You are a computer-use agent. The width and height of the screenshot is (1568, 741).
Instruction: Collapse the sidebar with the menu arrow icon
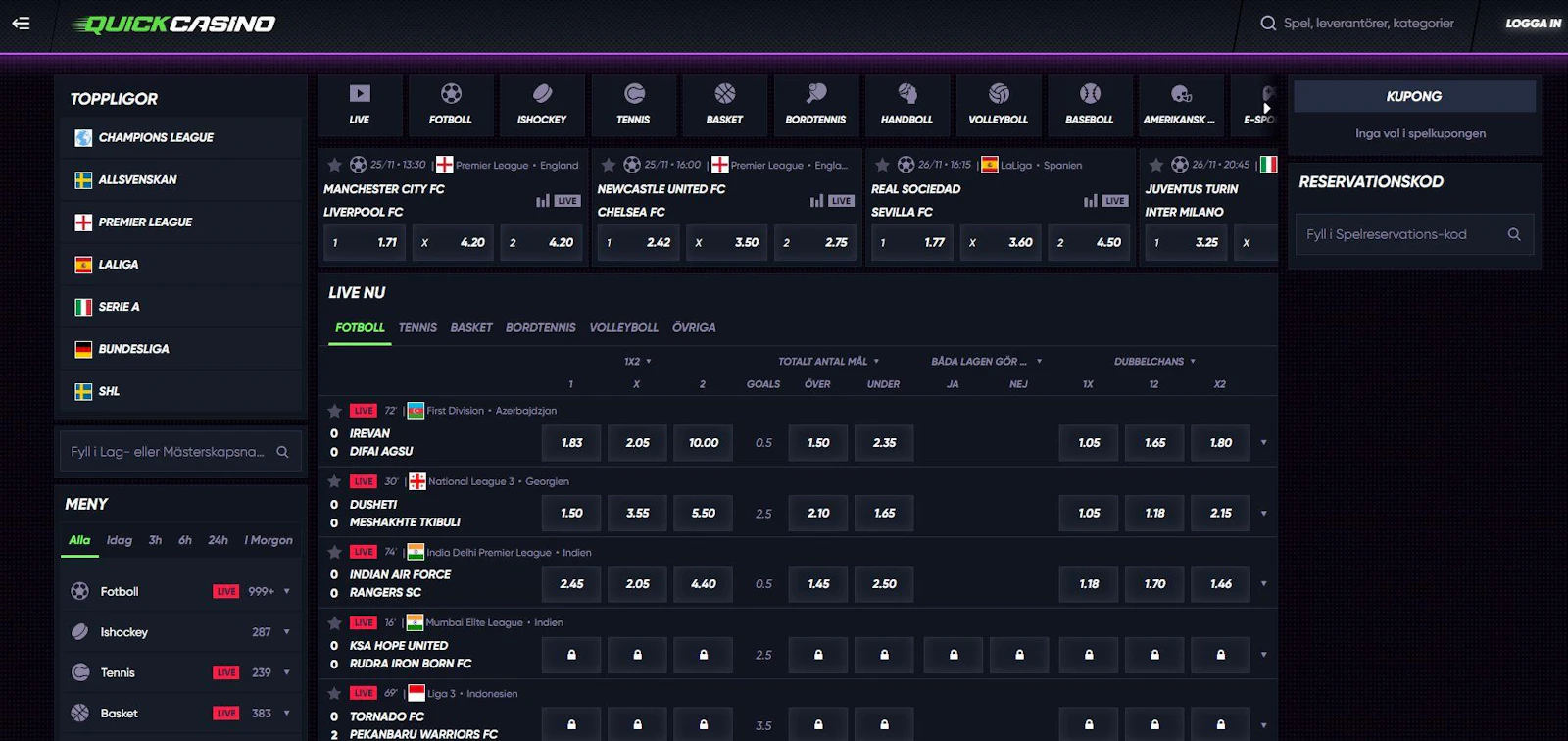(x=21, y=23)
